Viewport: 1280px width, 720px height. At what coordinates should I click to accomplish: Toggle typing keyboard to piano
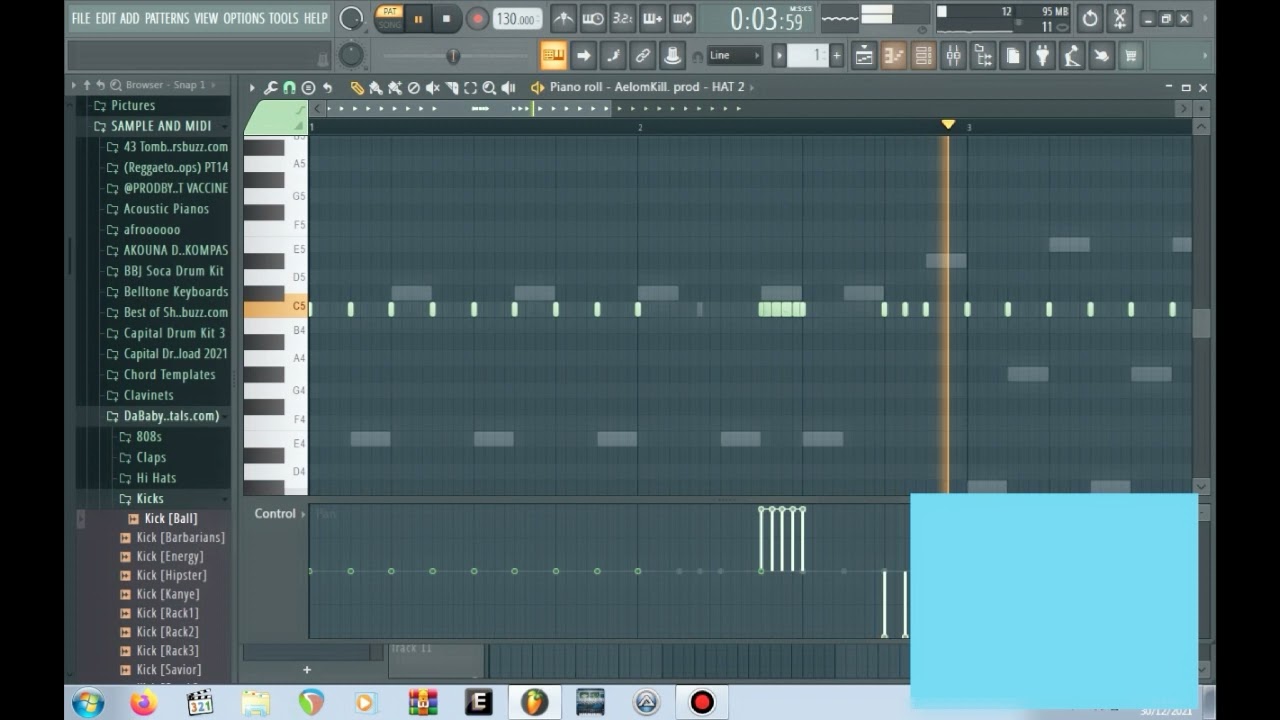(x=553, y=56)
